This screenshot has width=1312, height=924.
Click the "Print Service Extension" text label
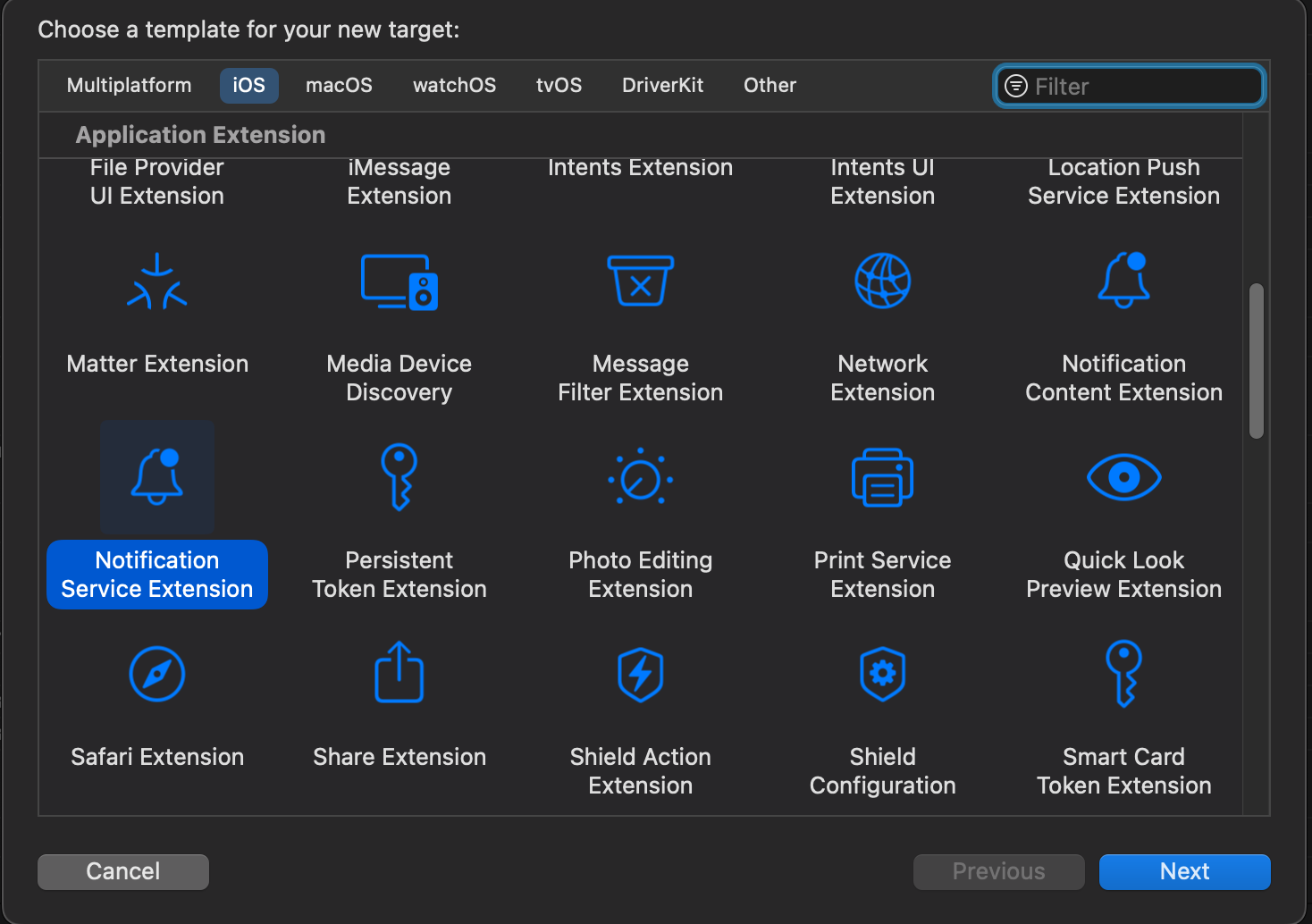pyautogui.click(x=883, y=575)
